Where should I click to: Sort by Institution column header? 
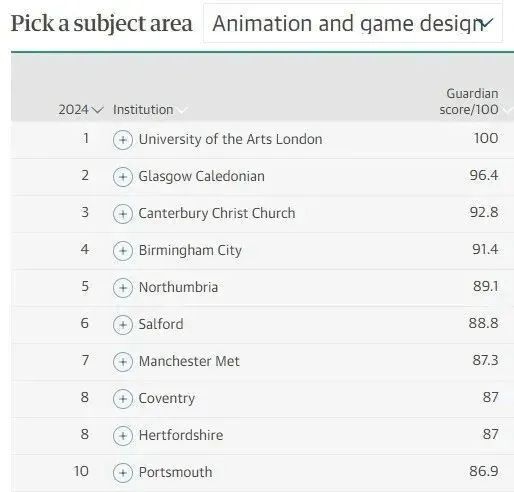(150, 110)
